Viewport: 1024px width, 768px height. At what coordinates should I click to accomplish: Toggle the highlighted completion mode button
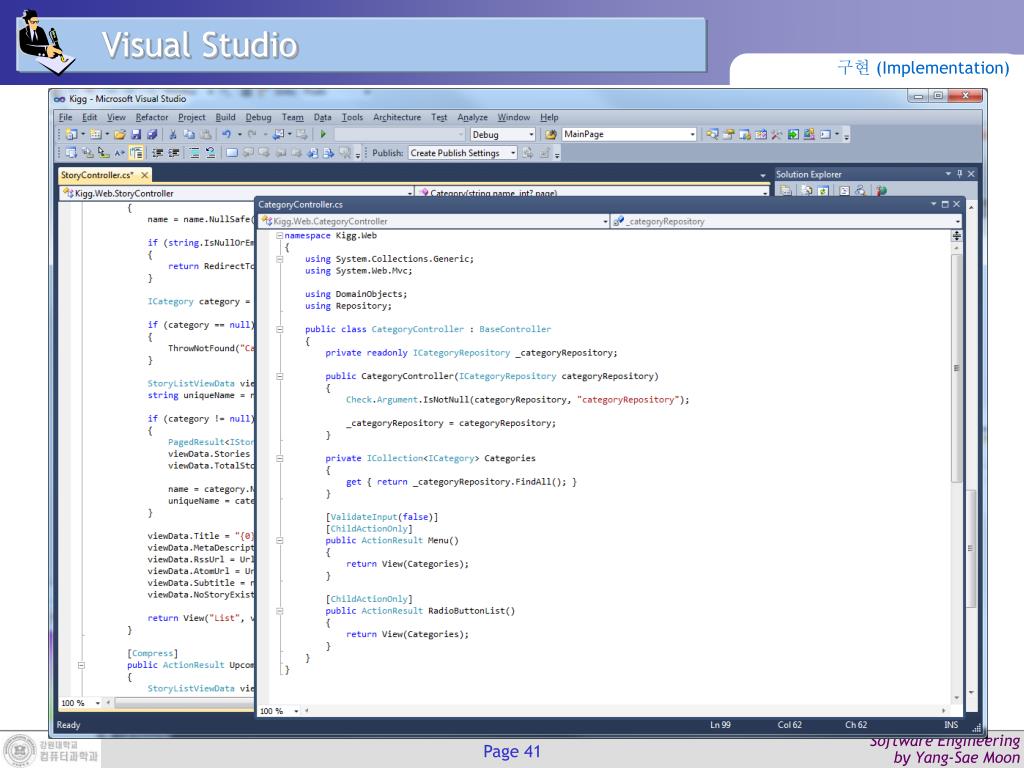coord(136,153)
